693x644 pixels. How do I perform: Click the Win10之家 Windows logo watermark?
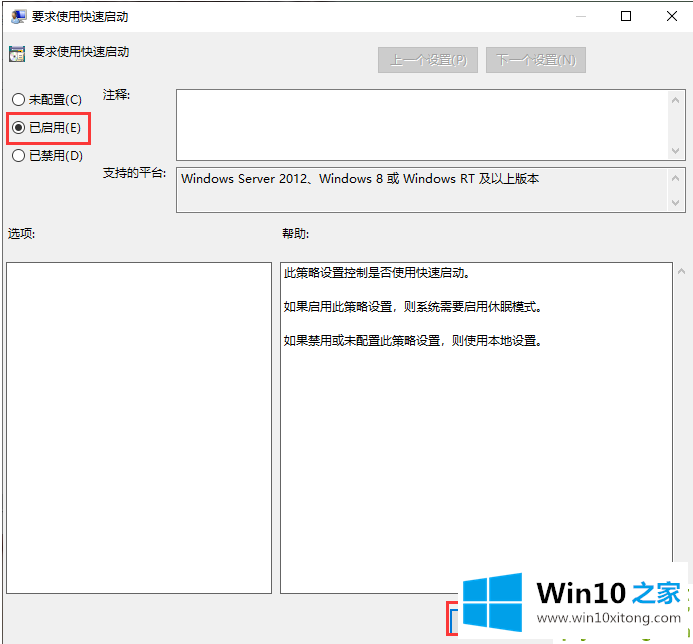point(493,603)
